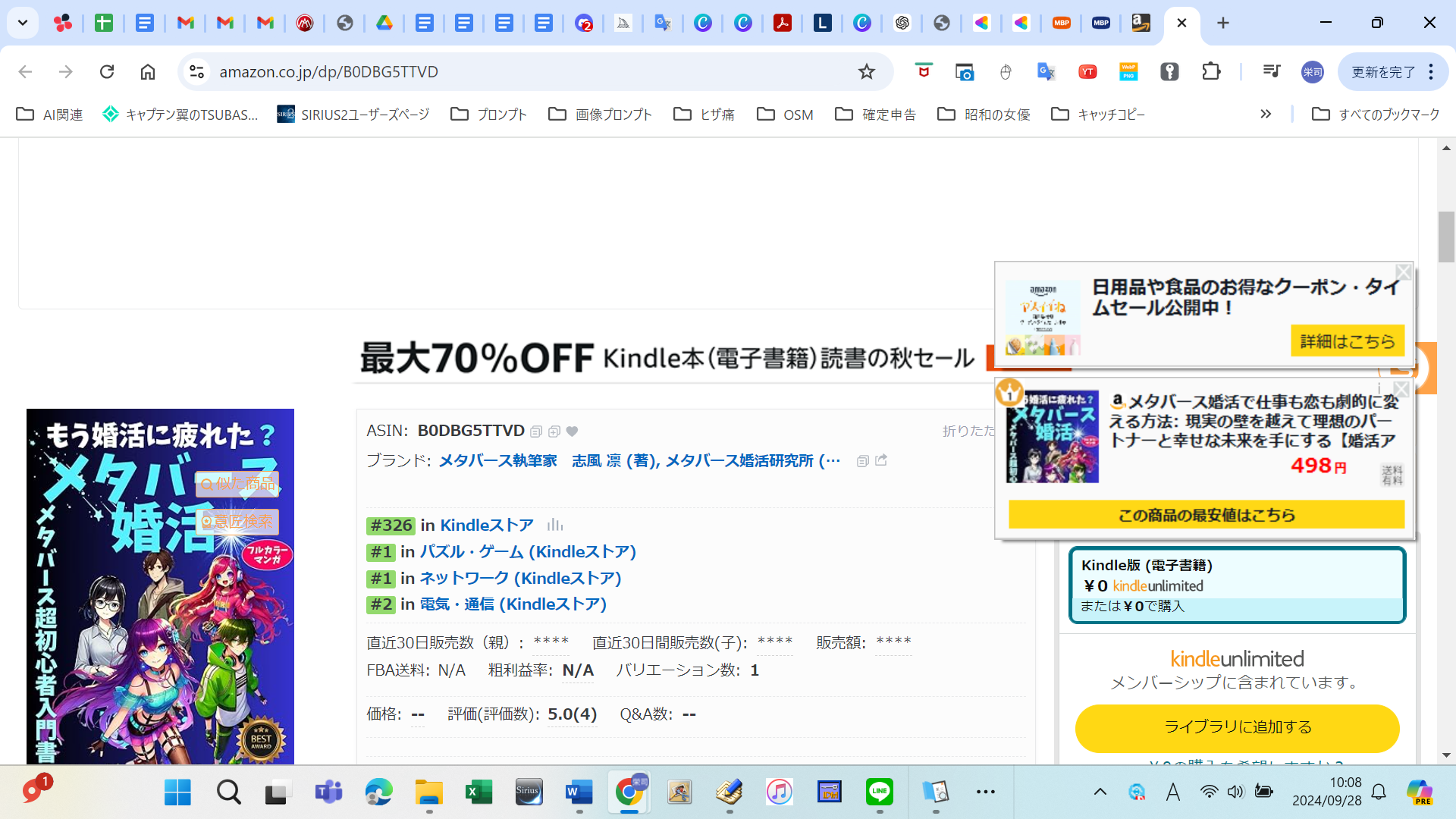Open a new browser tab
The height and width of the screenshot is (819, 1456).
point(1223,23)
